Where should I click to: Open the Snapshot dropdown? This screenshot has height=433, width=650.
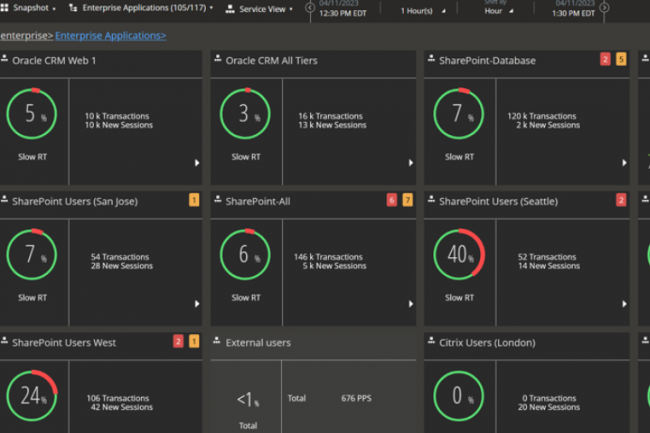pyautogui.click(x=32, y=8)
